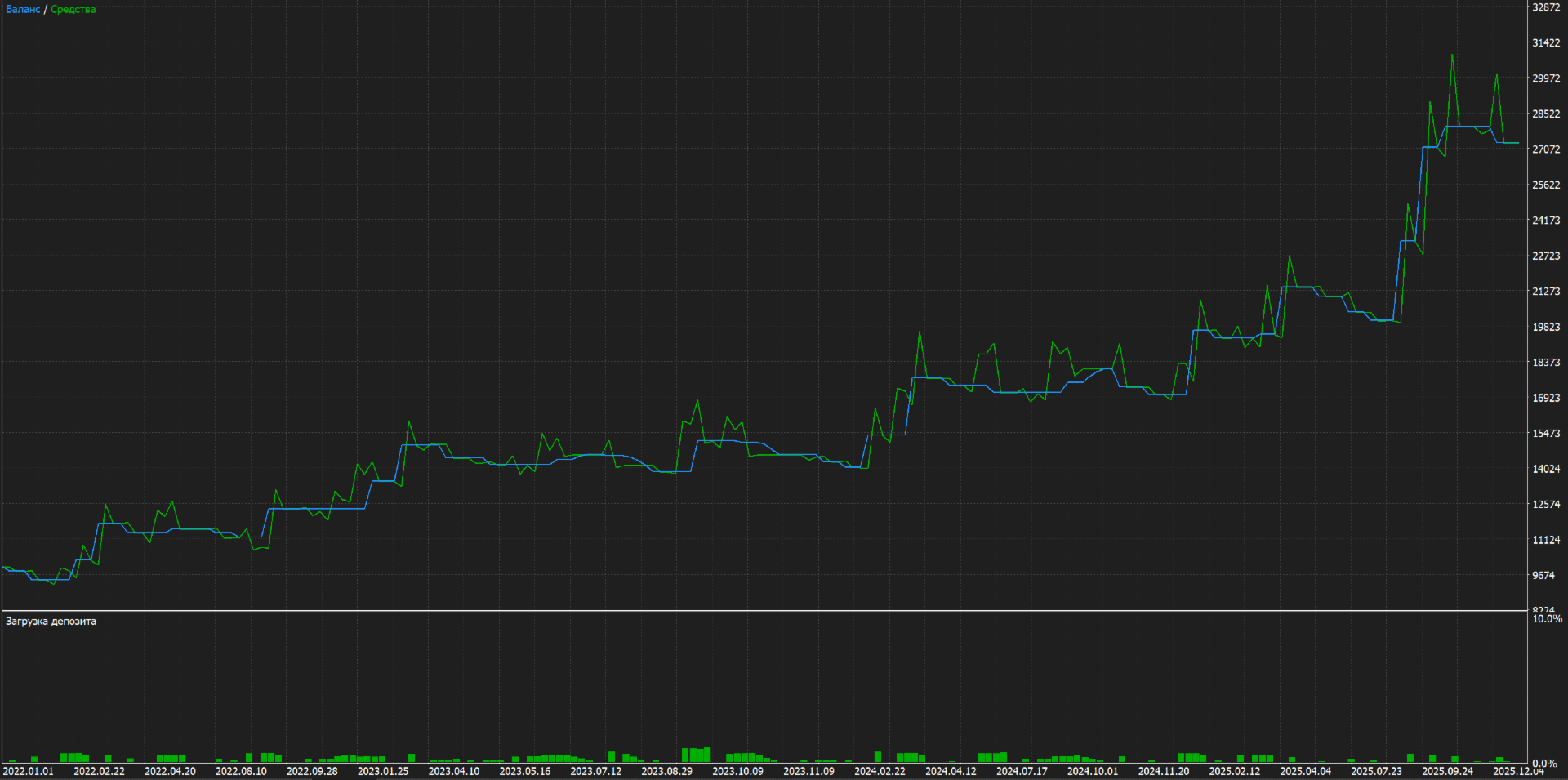Click the 2024.04.12 date label
1568x780 pixels.
click(951, 772)
